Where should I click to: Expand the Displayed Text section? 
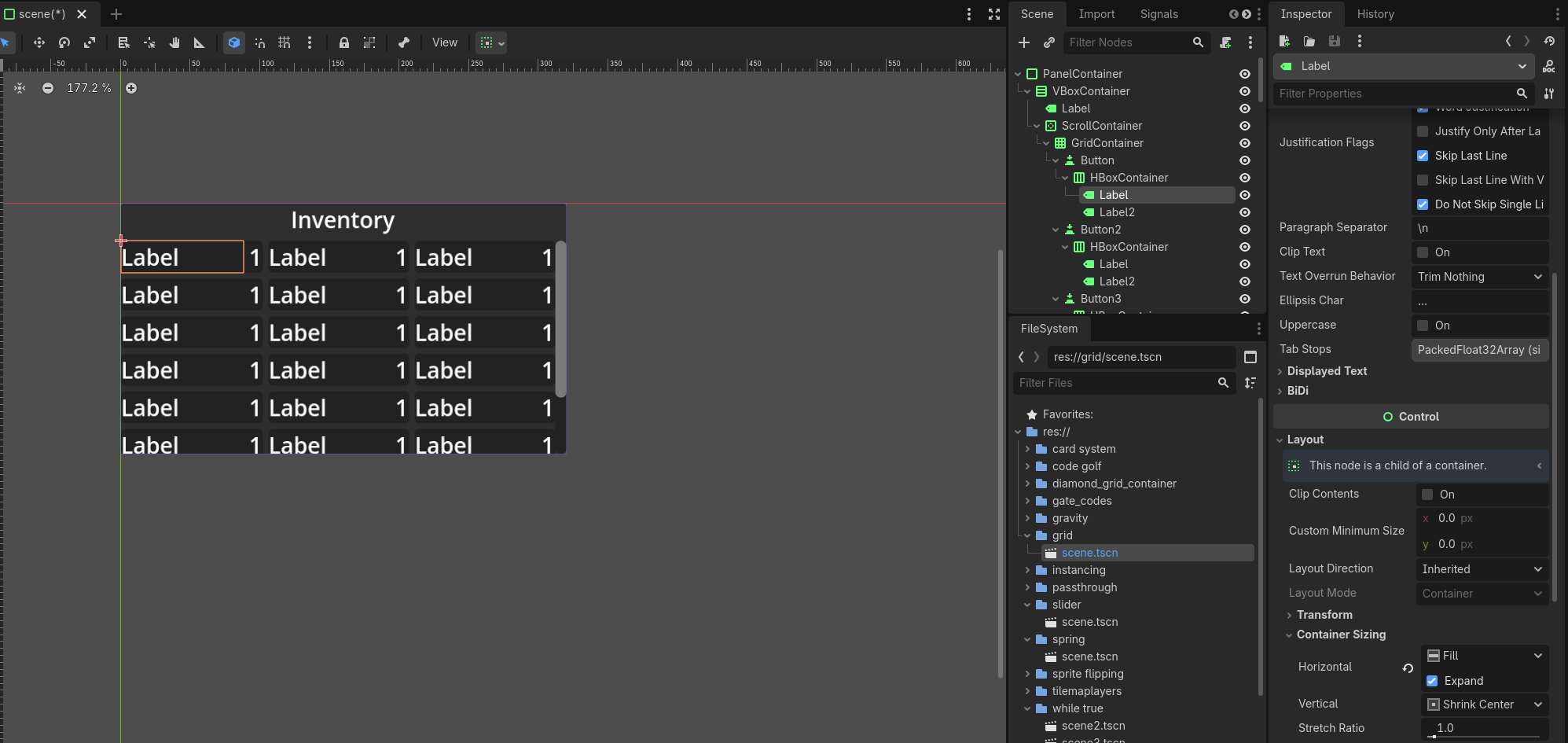point(1327,371)
